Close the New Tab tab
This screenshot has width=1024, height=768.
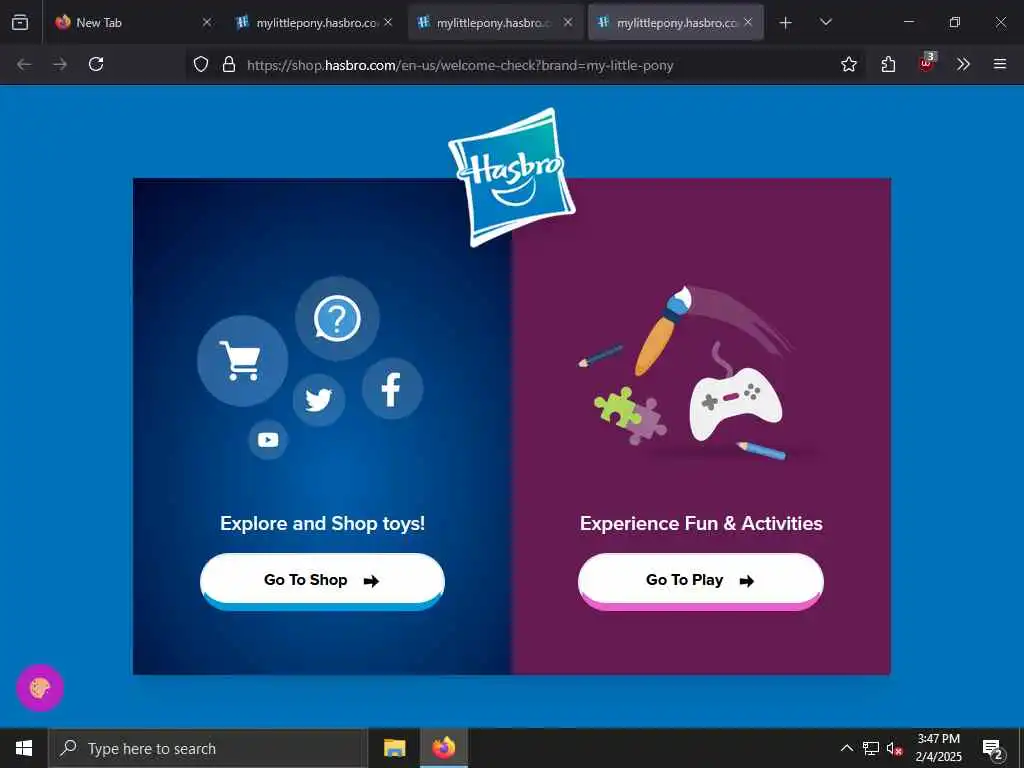click(x=207, y=22)
